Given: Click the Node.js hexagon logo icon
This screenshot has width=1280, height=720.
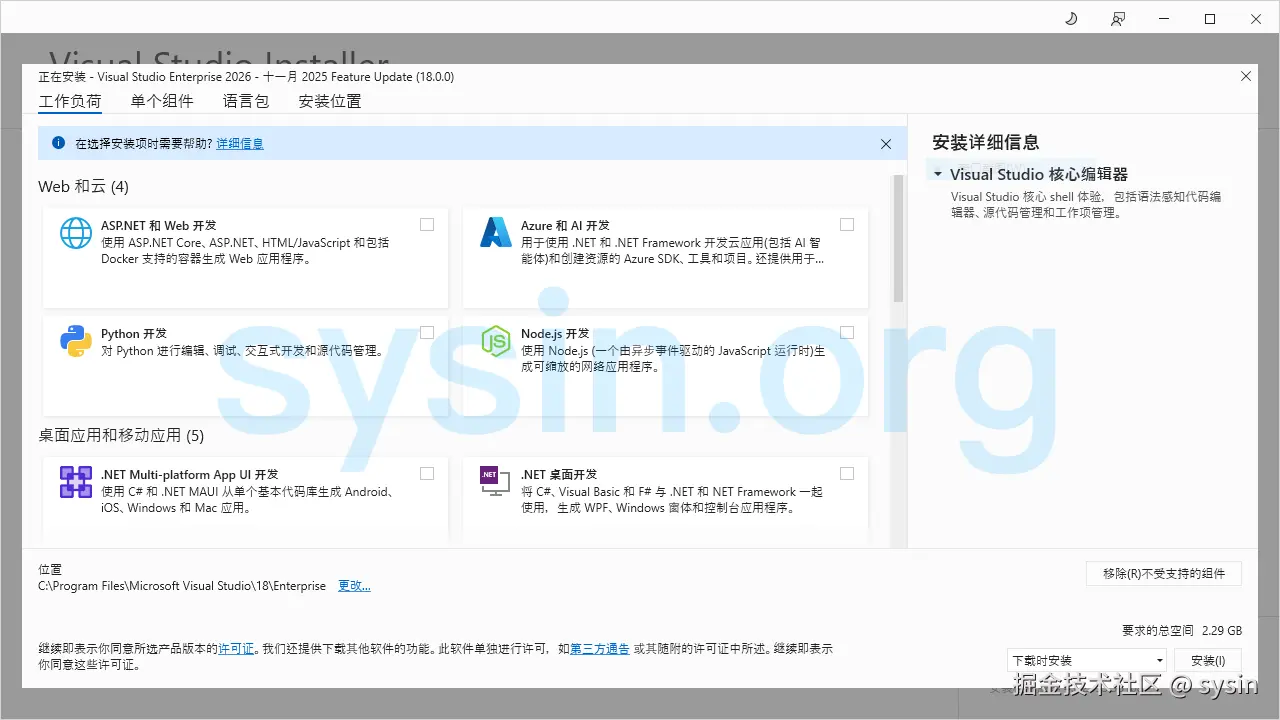Looking at the screenshot, I should 496,341.
